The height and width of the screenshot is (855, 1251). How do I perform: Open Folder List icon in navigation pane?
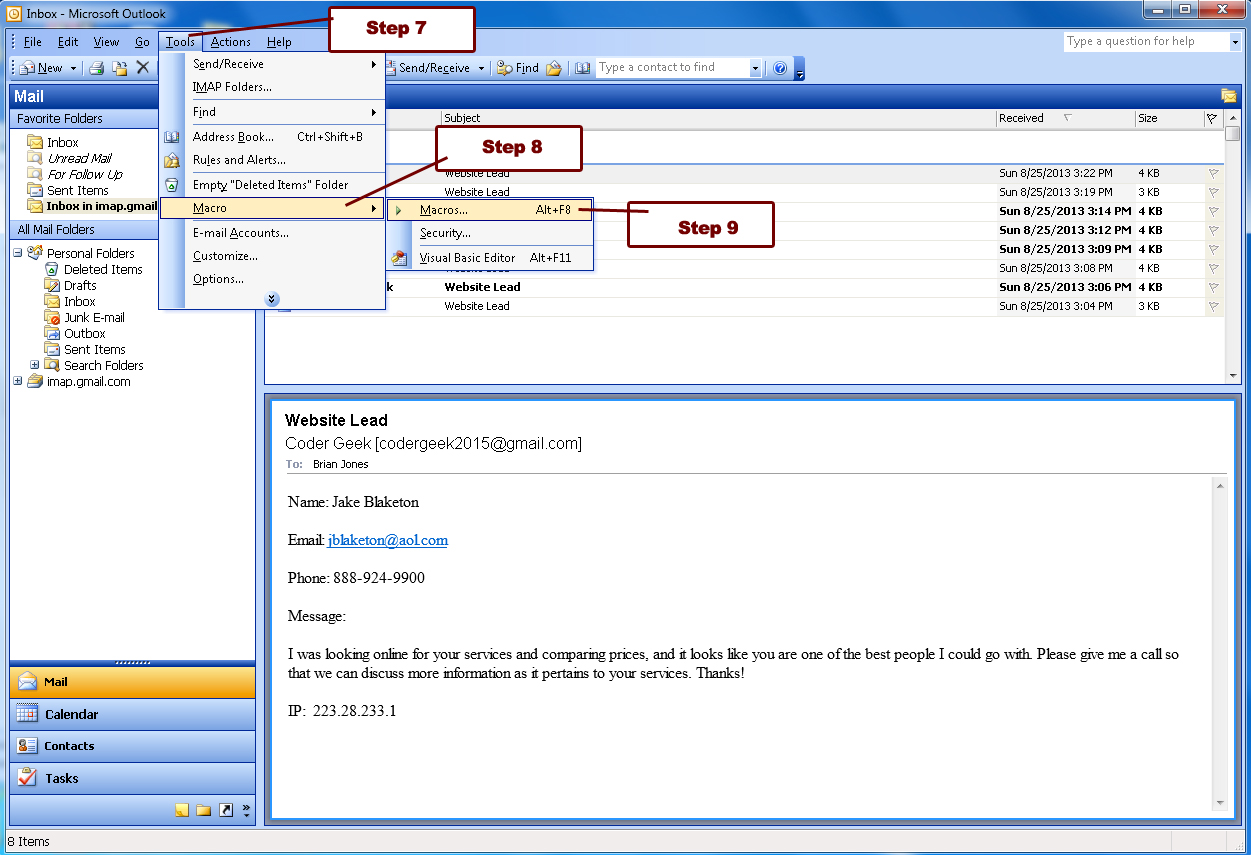click(204, 811)
